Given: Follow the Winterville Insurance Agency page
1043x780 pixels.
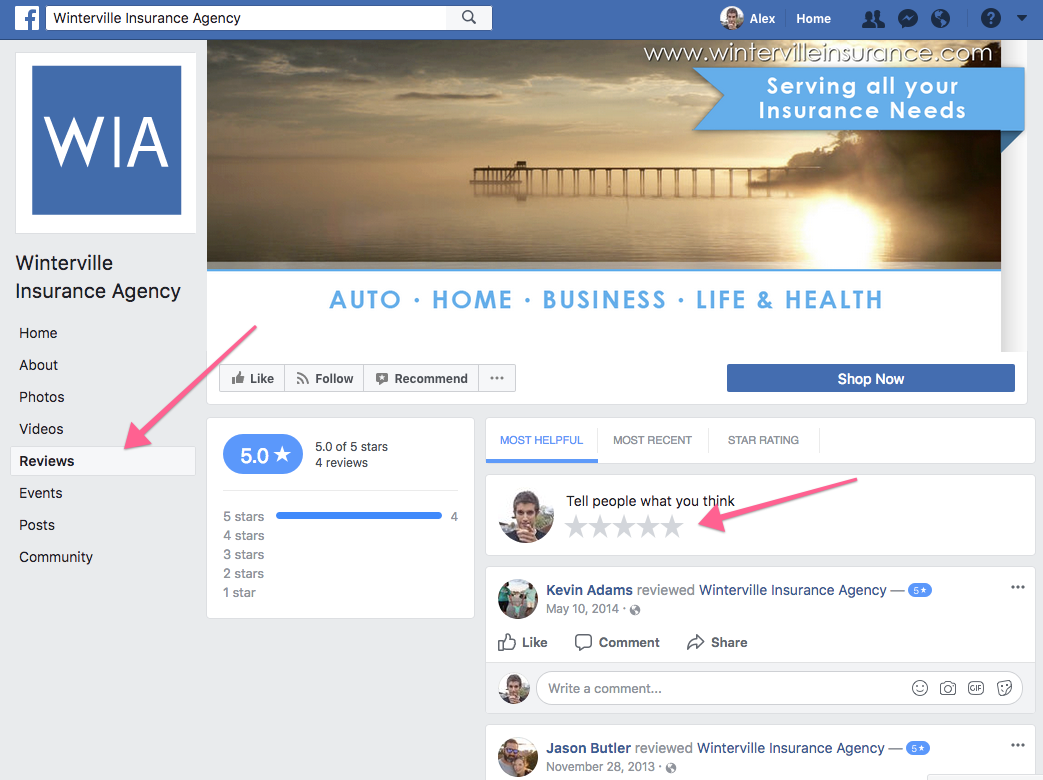Looking at the screenshot, I should [325, 378].
